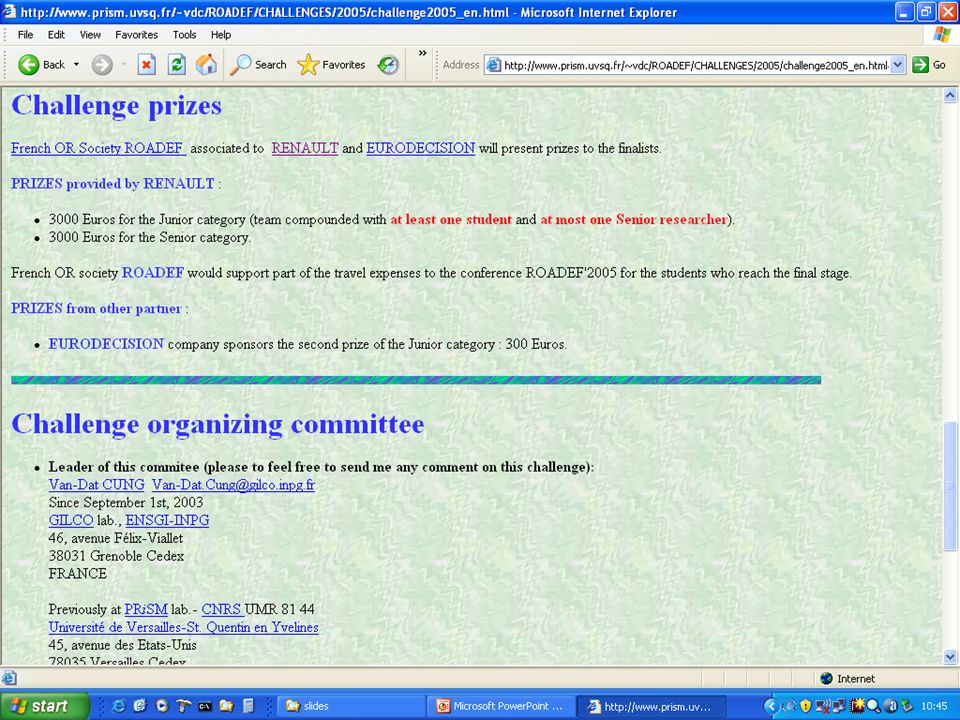Open the Help menu

pyautogui.click(x=220, y=35)
